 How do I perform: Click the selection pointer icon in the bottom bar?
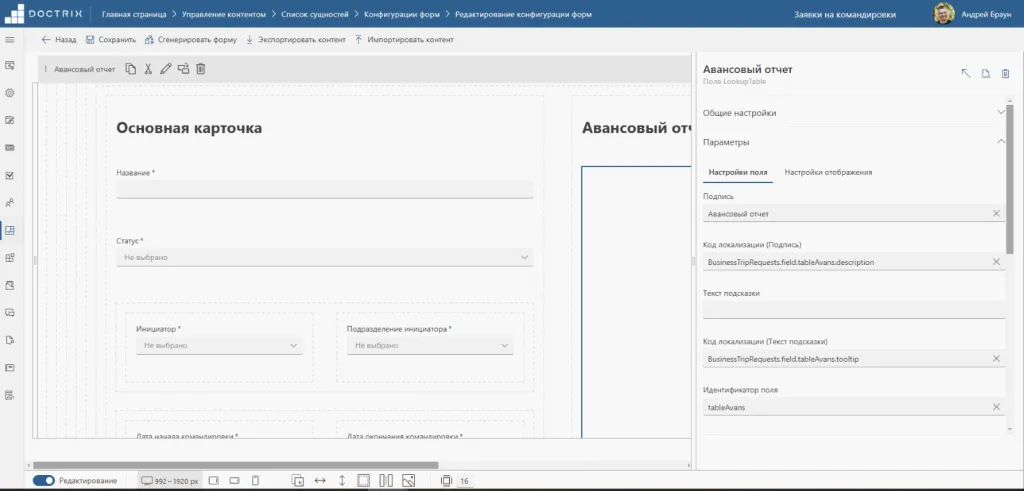(297, 481)
